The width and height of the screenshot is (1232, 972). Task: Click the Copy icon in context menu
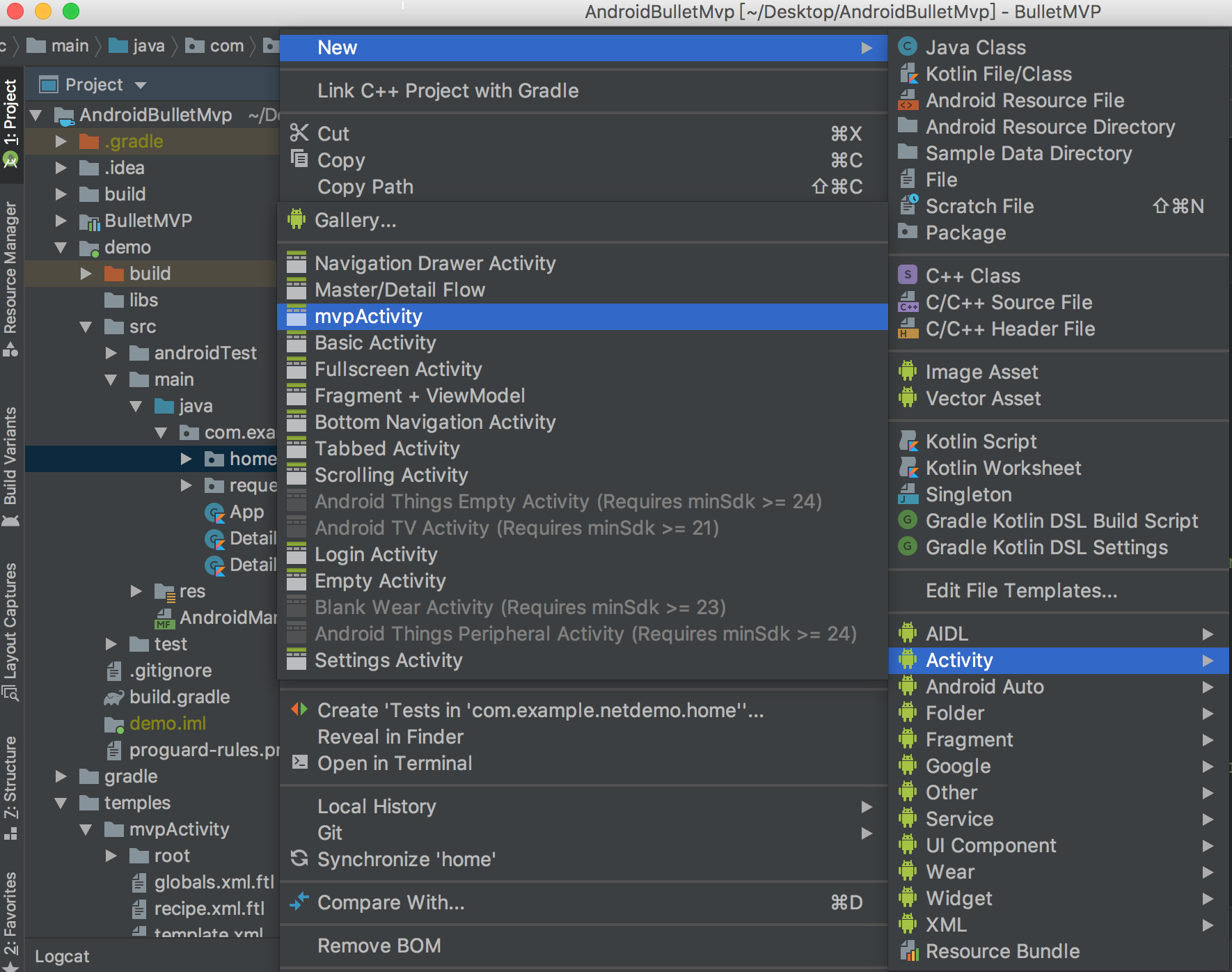(299, 159)
